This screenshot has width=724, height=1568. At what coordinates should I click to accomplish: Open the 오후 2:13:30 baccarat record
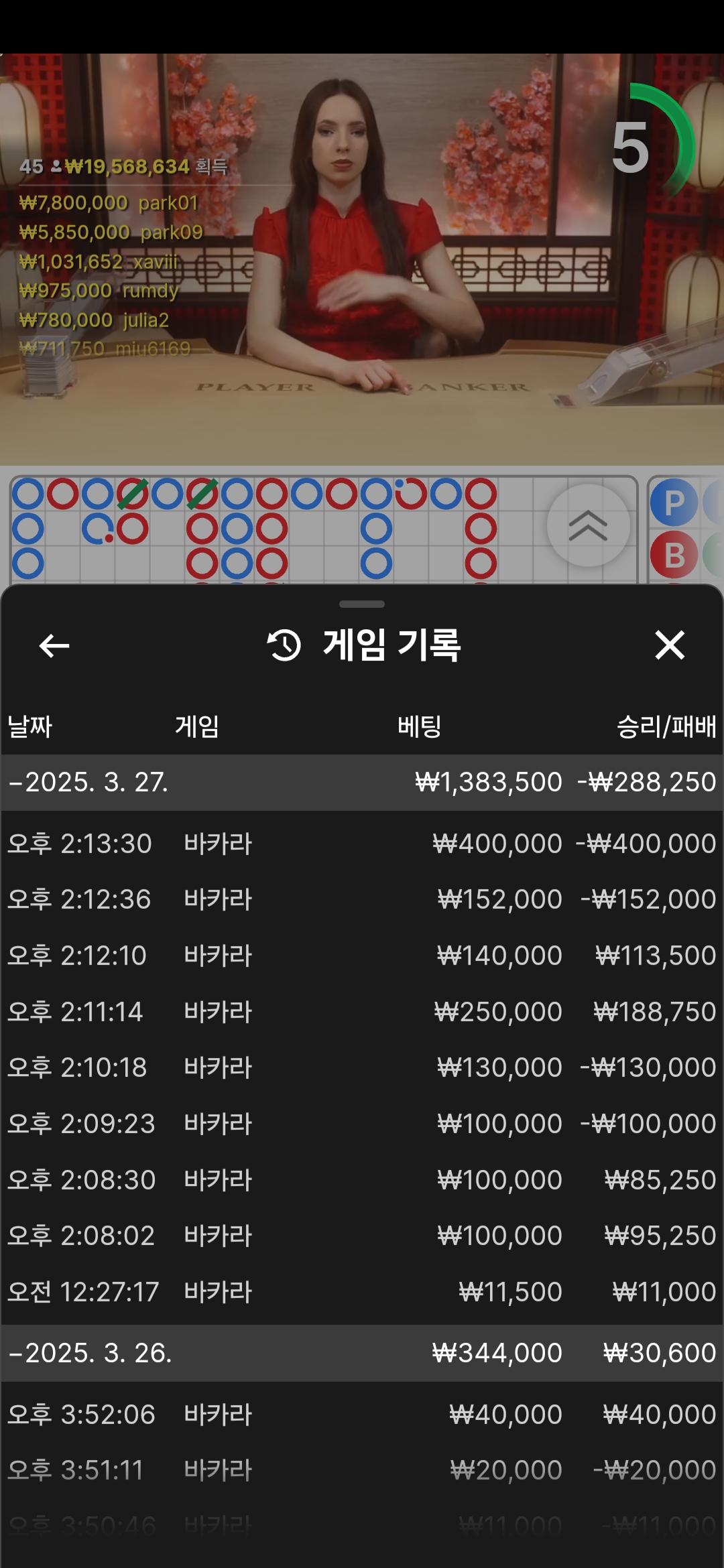(x=362, y=844)
